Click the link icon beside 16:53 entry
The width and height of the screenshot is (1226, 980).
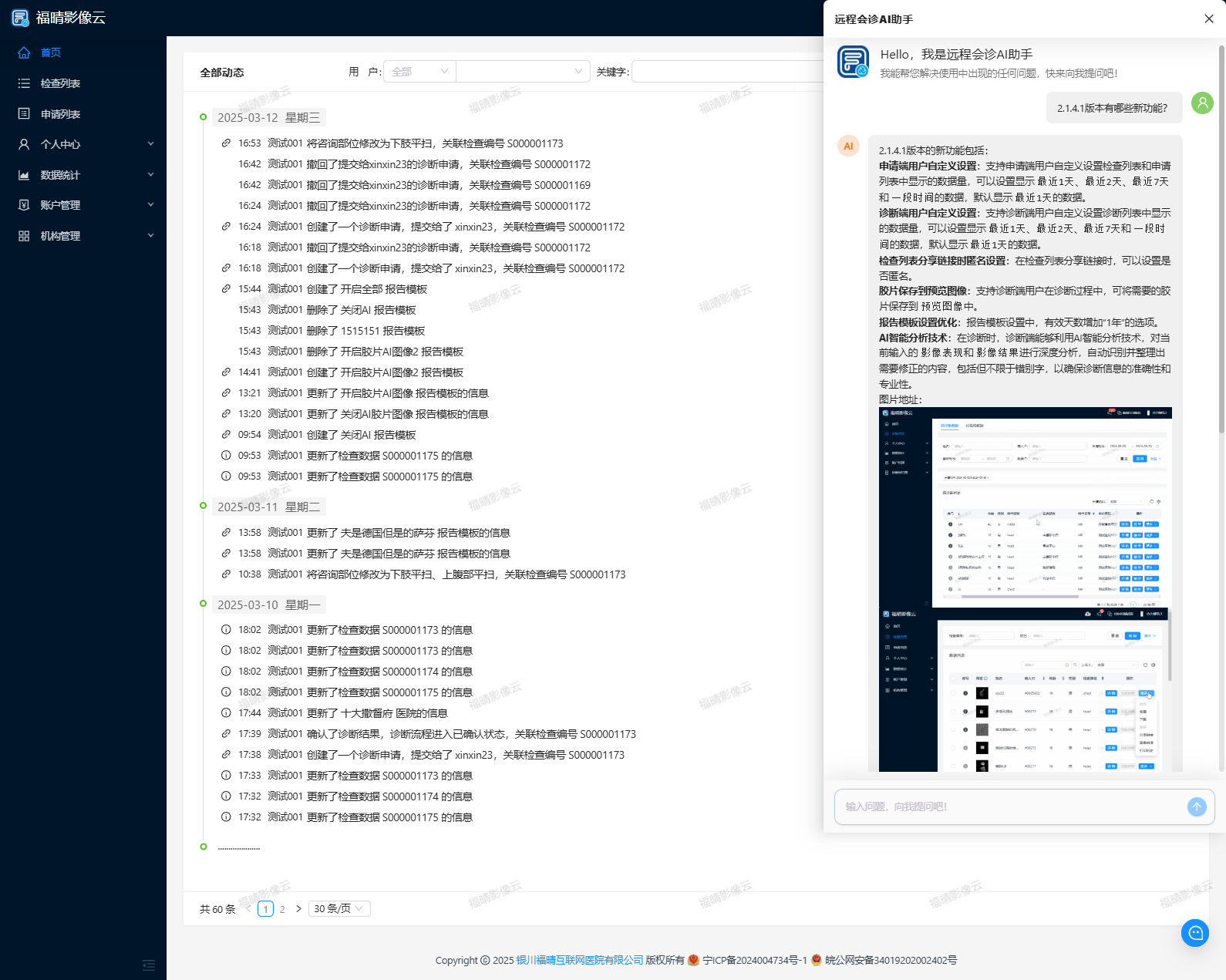coord(226,143)
